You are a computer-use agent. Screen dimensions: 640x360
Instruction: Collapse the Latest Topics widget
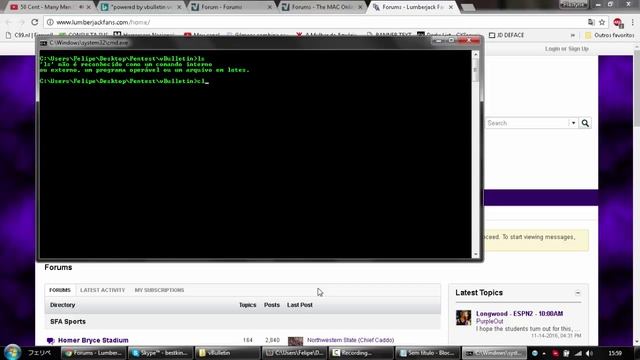[x=578, y=293]
